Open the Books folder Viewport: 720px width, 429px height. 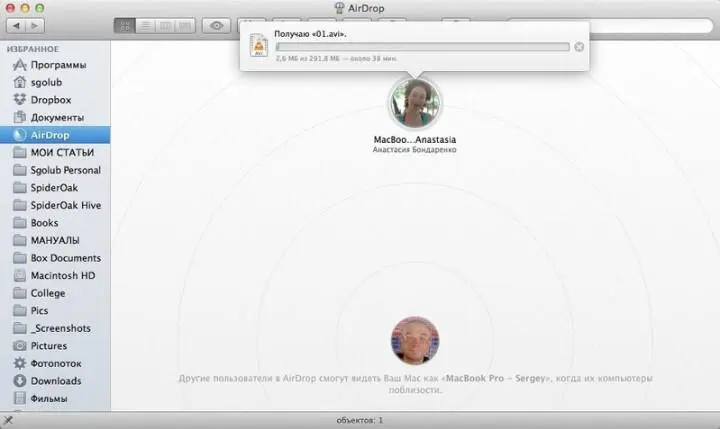[55, 223]
